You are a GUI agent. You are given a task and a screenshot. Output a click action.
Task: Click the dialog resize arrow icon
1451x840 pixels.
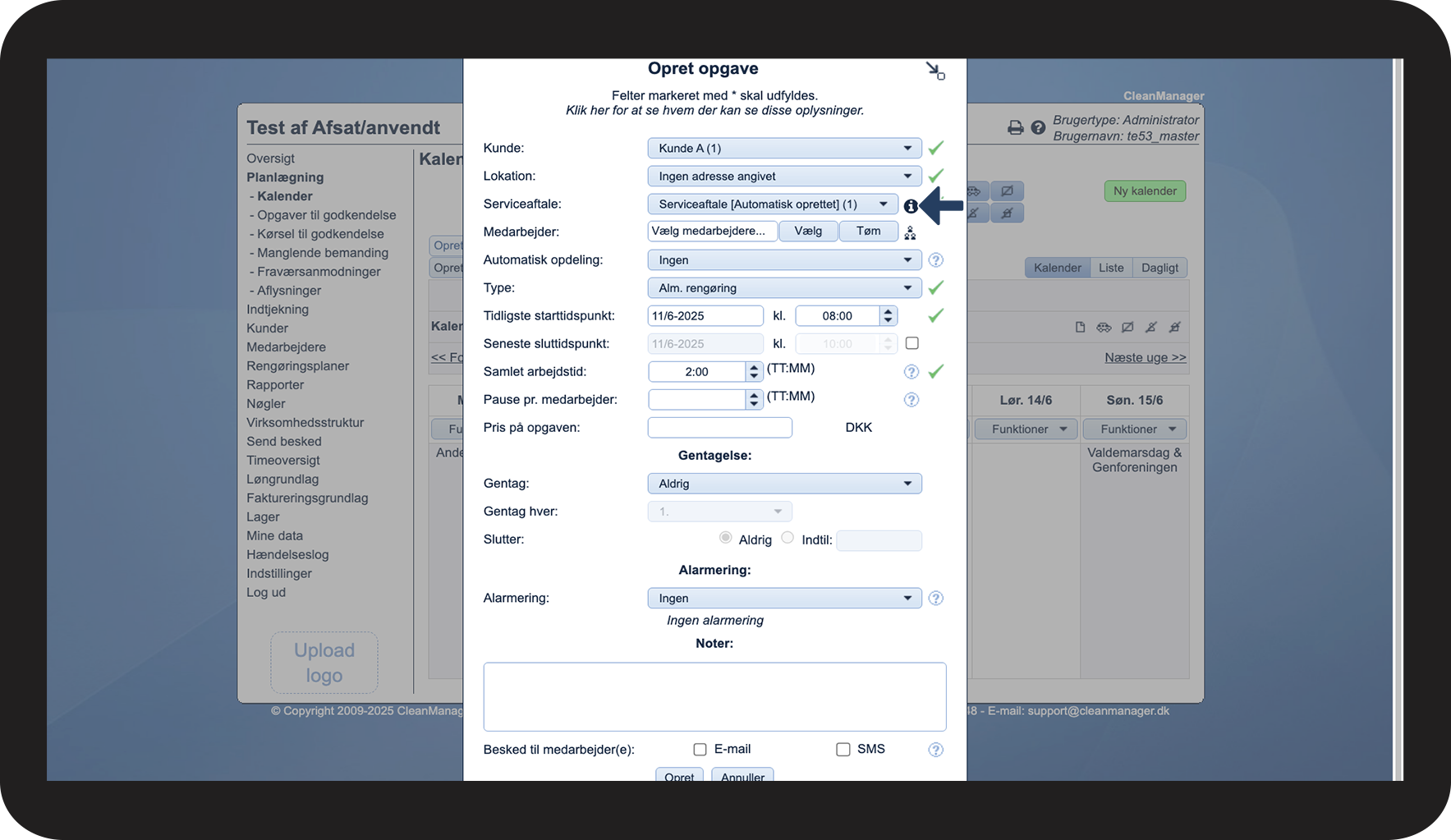[935, 71]
